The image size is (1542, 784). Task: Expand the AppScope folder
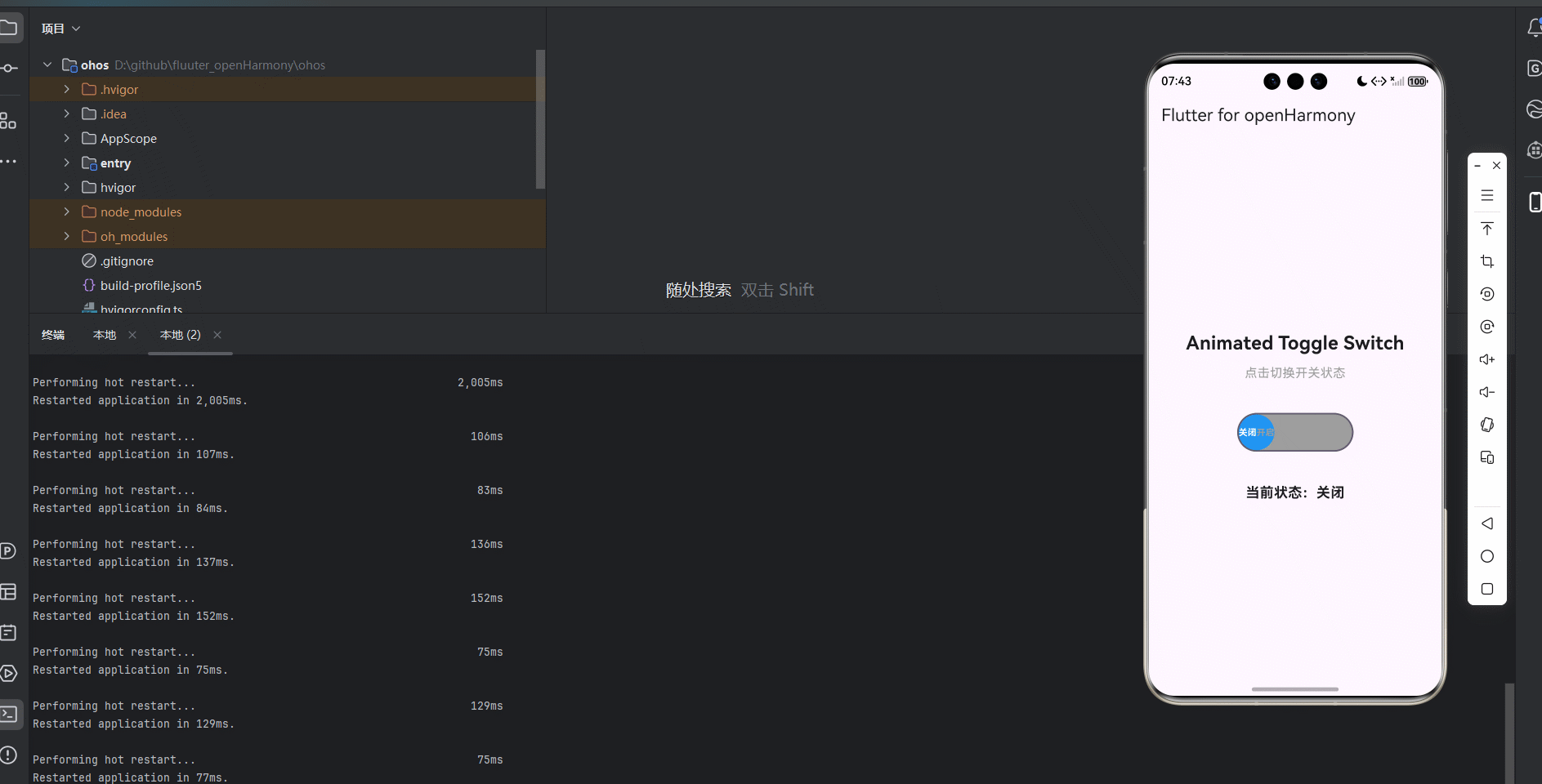click(x=67, y=138)
